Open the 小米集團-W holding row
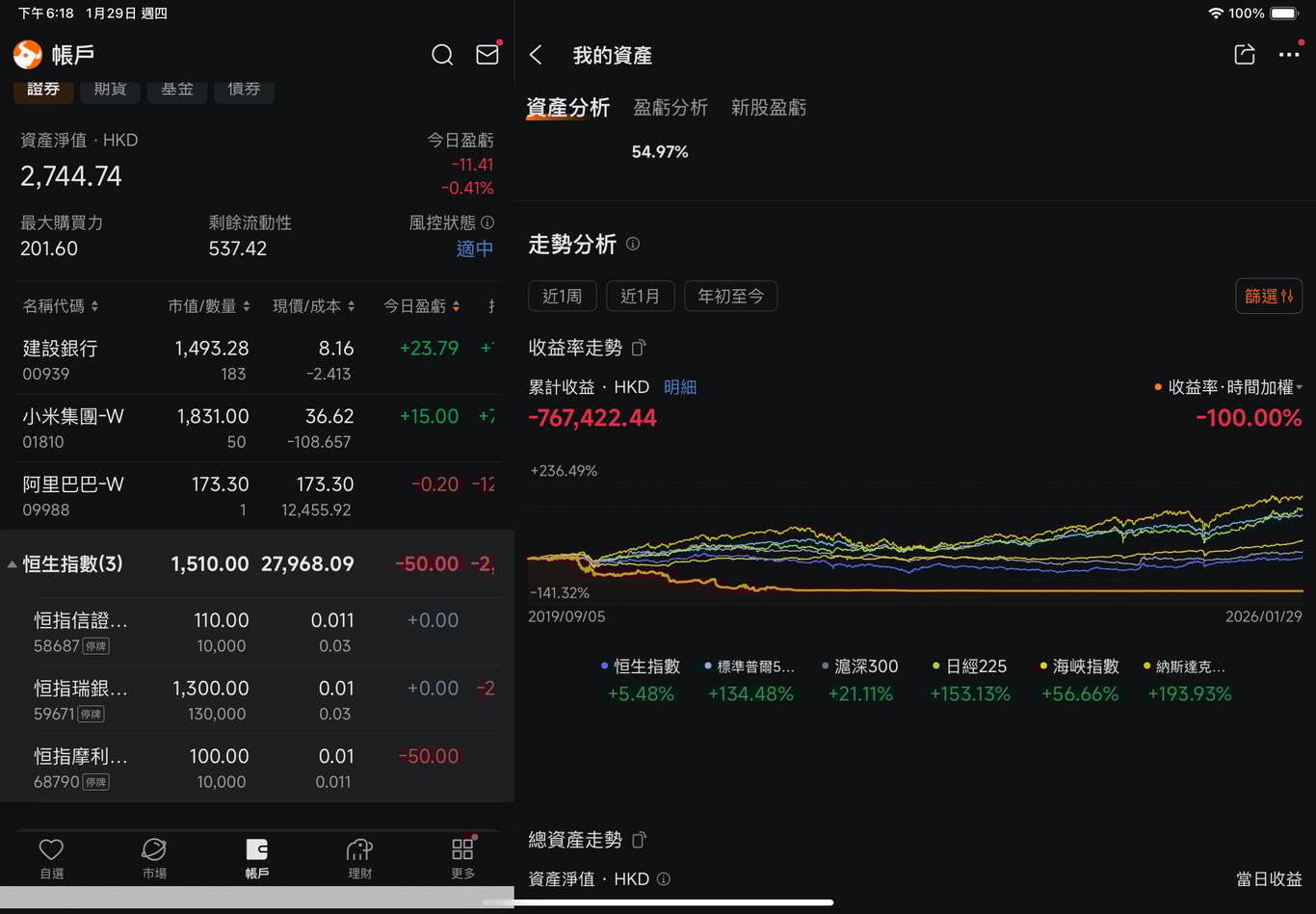The image size is (1316, 914). point(257,429)
